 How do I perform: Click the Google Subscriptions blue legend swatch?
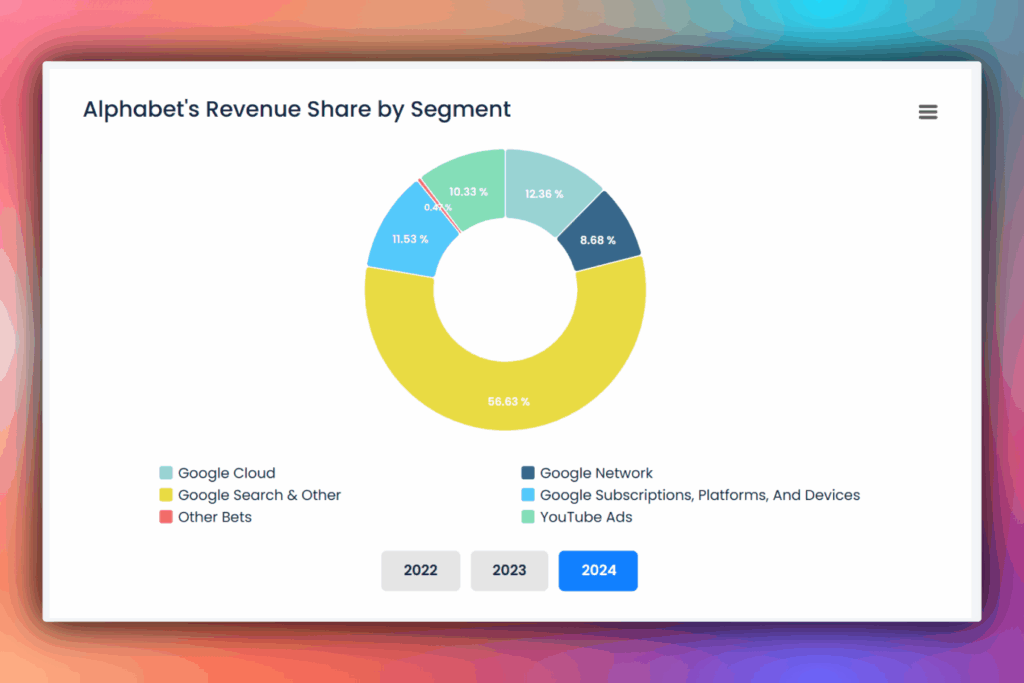tap(528, 495)
